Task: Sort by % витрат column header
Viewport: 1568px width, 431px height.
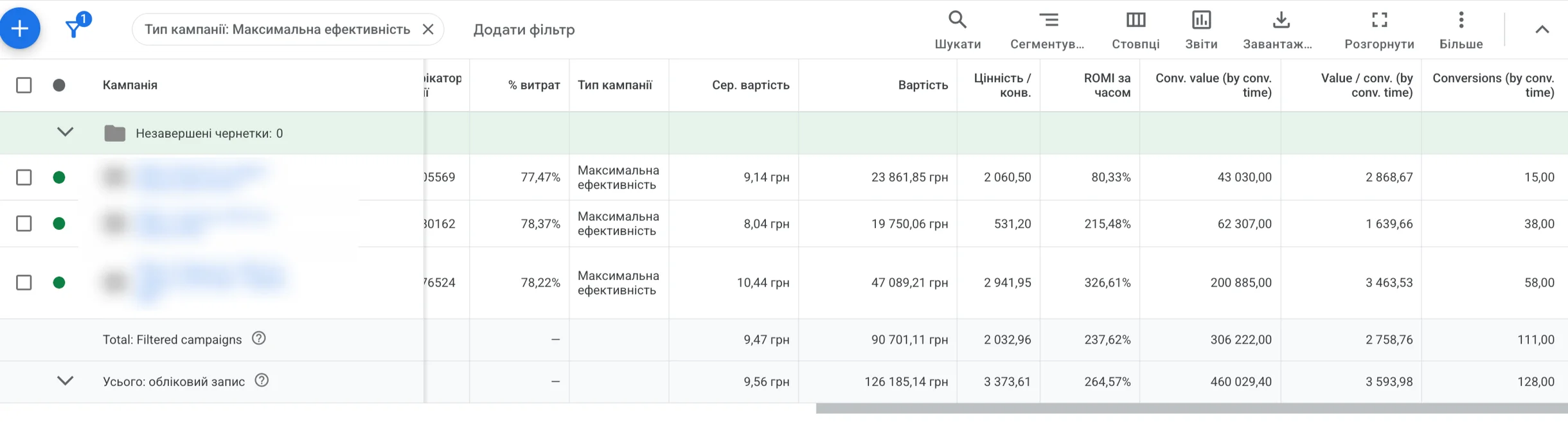Action: click(x=533, y=85)
